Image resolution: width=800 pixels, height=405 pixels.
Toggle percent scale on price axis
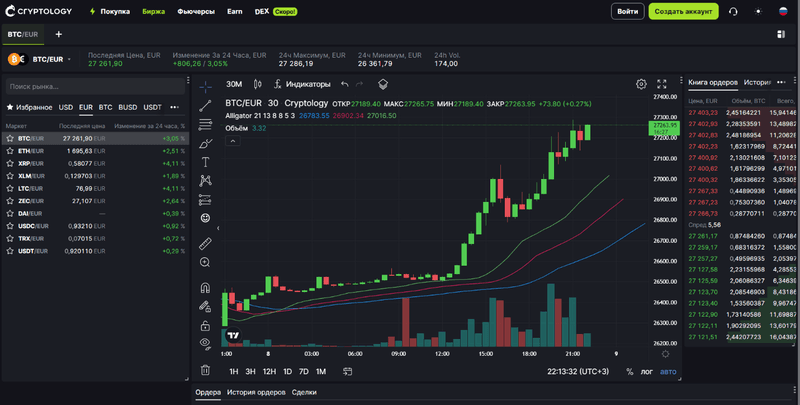coord(630,371)
